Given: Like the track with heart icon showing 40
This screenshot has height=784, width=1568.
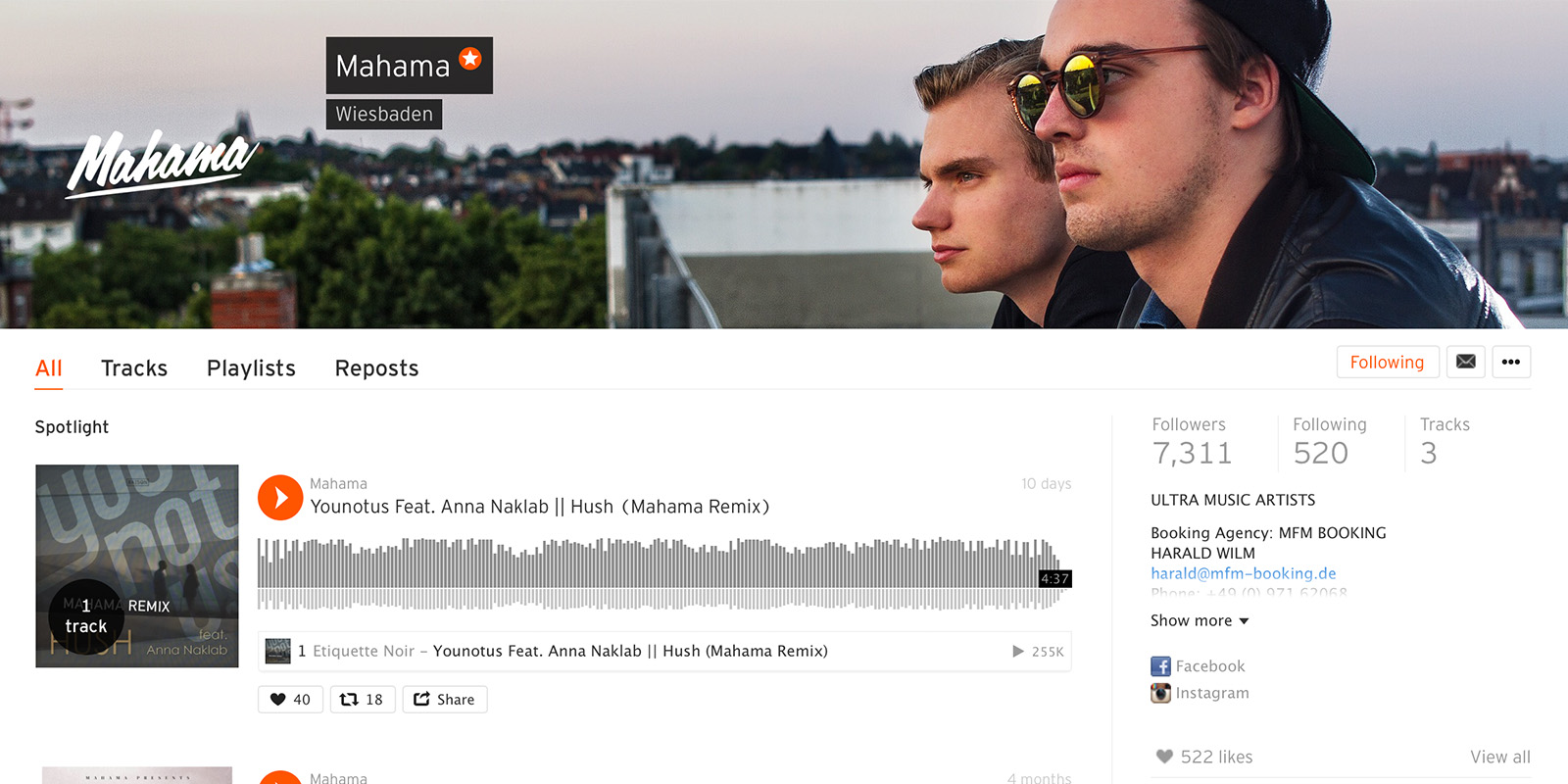Looking at the screenshot, I should (290, 699).
